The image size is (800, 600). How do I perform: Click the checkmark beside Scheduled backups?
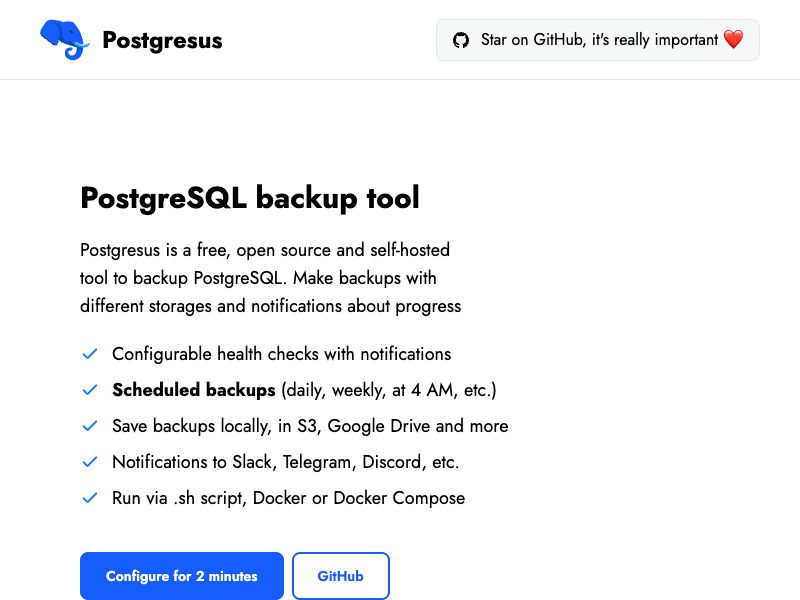tap(89, 390)
